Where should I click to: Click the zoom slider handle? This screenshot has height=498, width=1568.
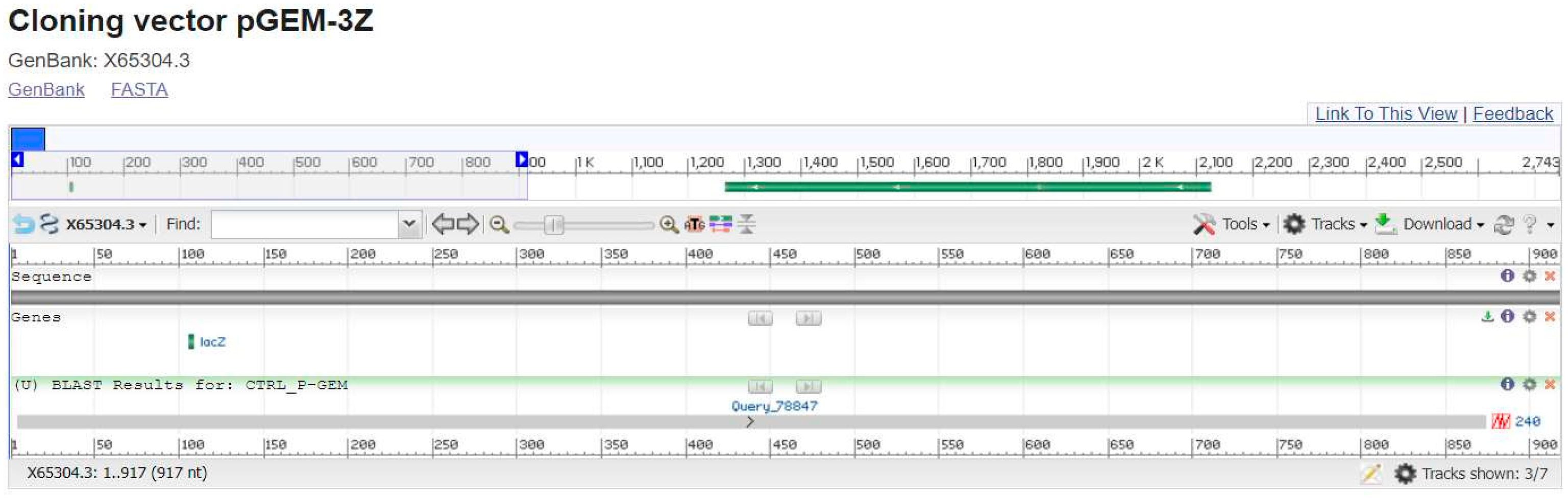click(x=553, y=225)
